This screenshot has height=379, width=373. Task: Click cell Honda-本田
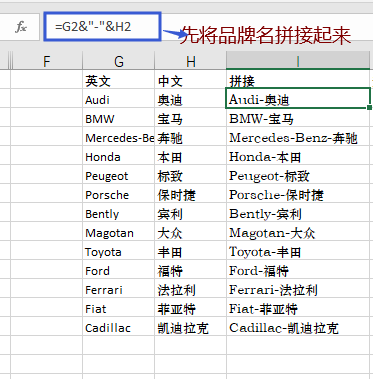click(x=298, y=156)
